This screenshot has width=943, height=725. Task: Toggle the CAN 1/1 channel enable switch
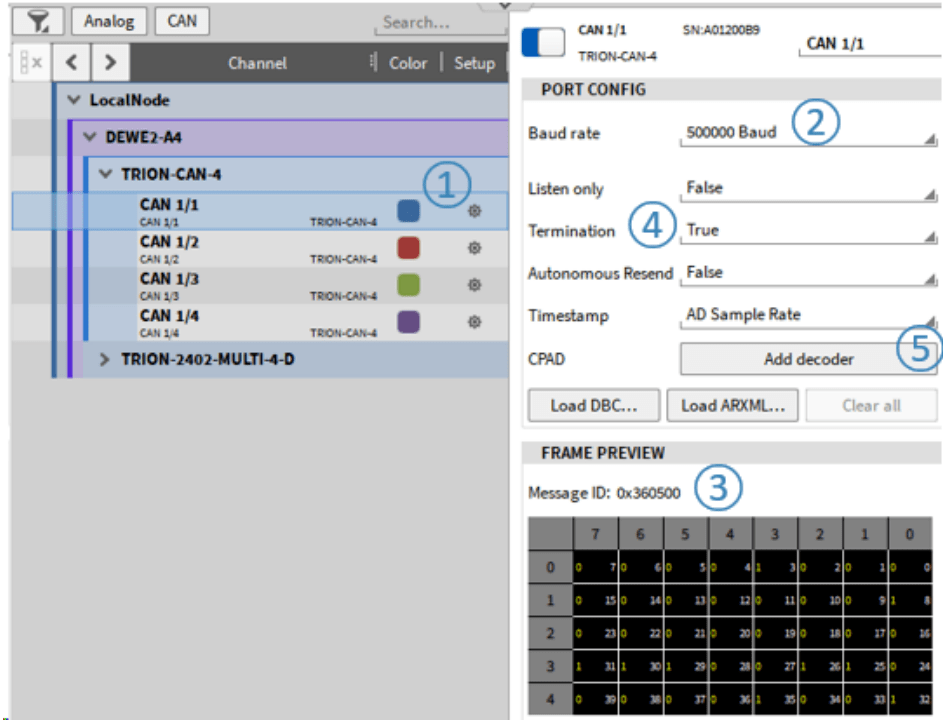tap(543, 42)
